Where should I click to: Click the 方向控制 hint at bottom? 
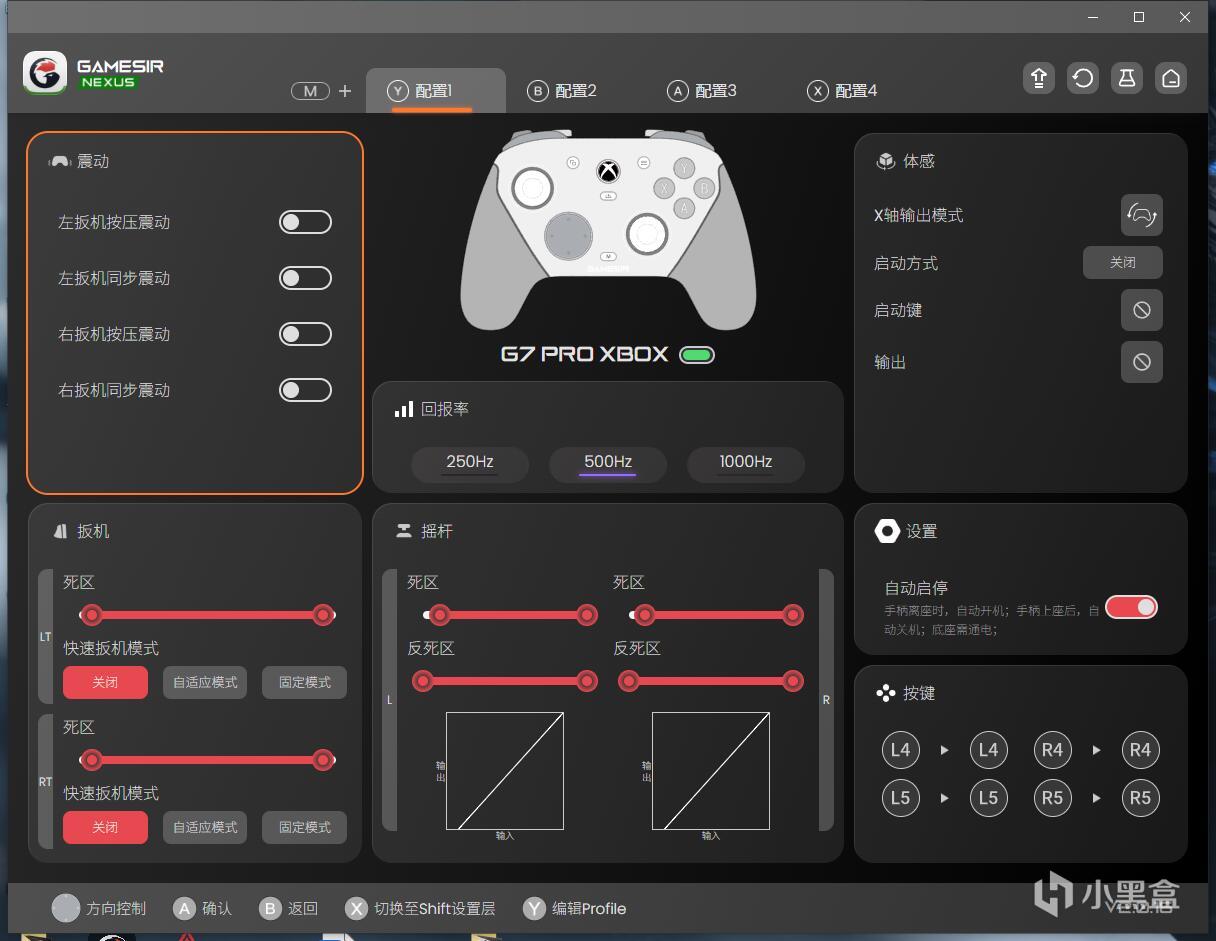pyautogui.click(x=99, y=908)
